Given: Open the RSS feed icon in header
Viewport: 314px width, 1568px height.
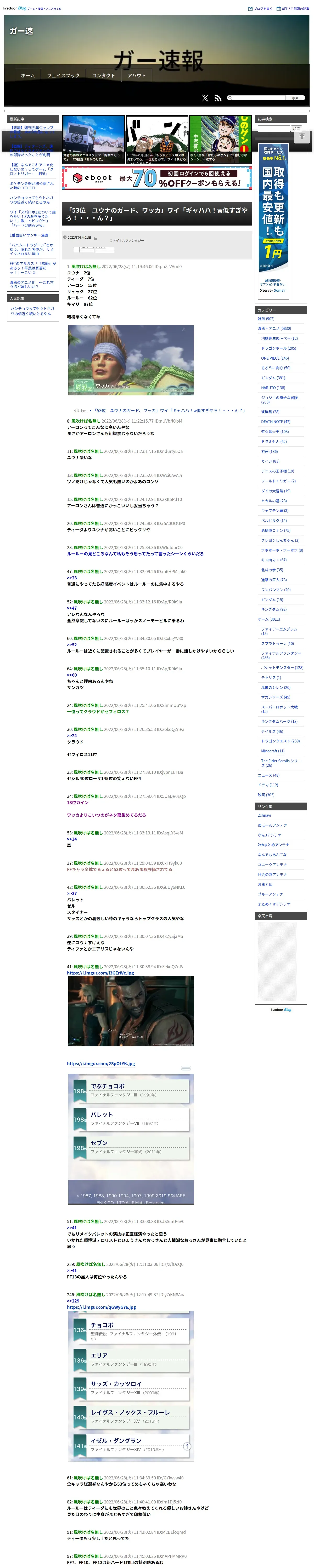Looking at the screenshot, I should tap(218, 97).
